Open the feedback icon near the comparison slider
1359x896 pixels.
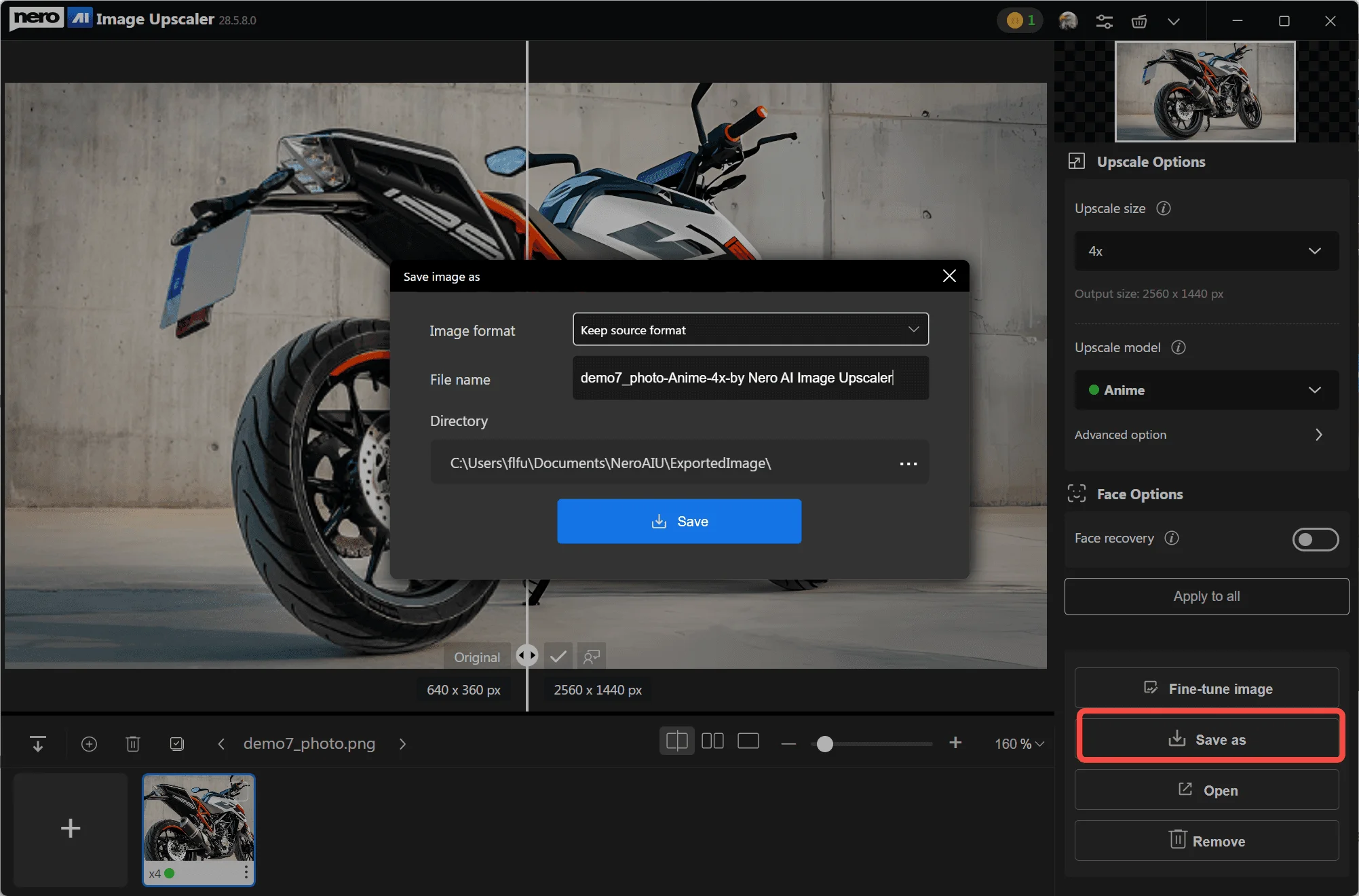(591, 655)
